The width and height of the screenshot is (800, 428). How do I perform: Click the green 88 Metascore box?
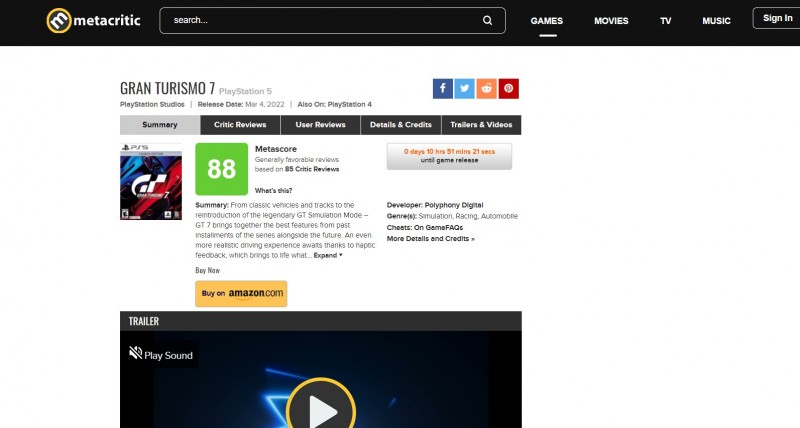pos(221,169)
